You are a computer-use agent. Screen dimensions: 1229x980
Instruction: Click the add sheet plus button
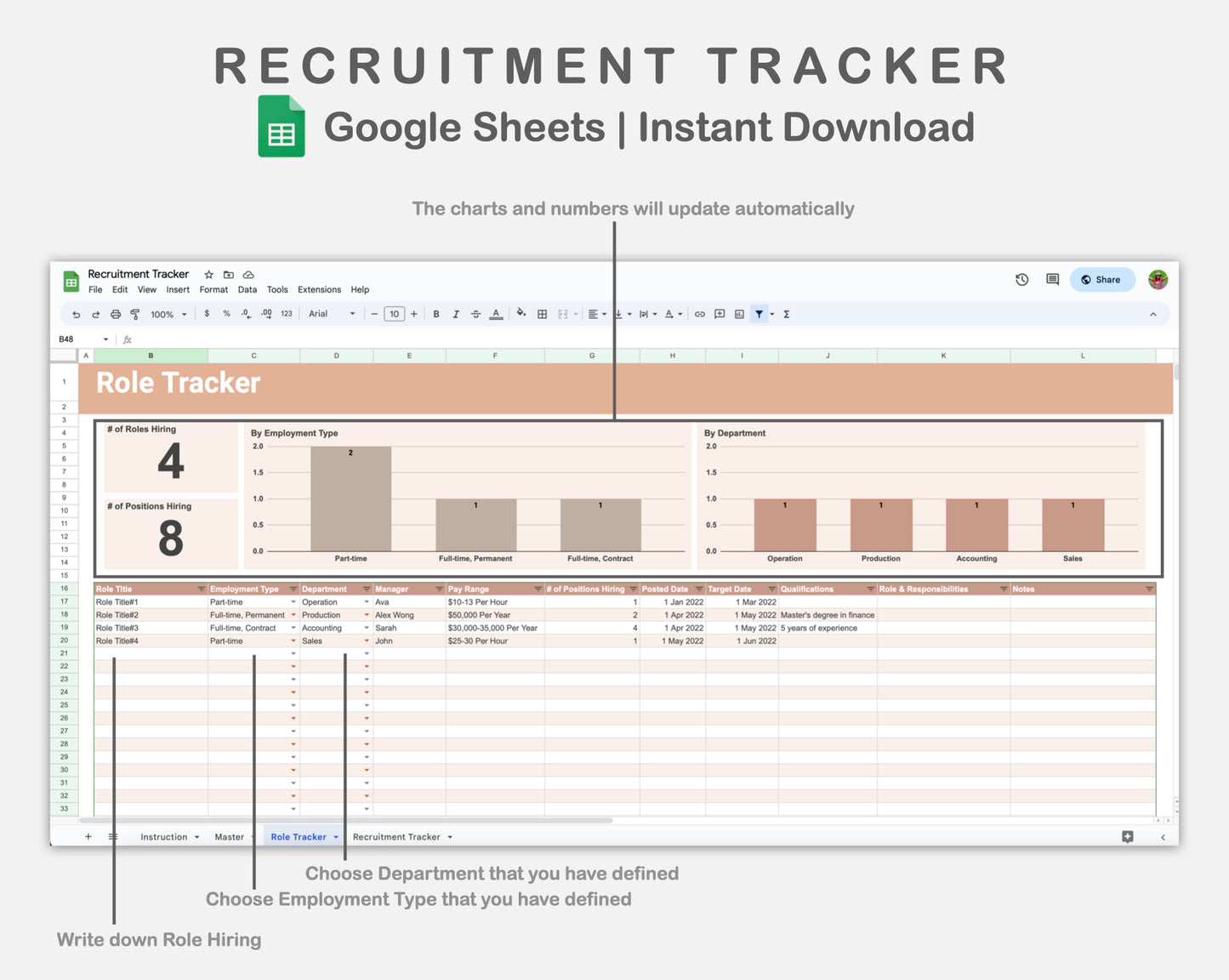(88, 836)
